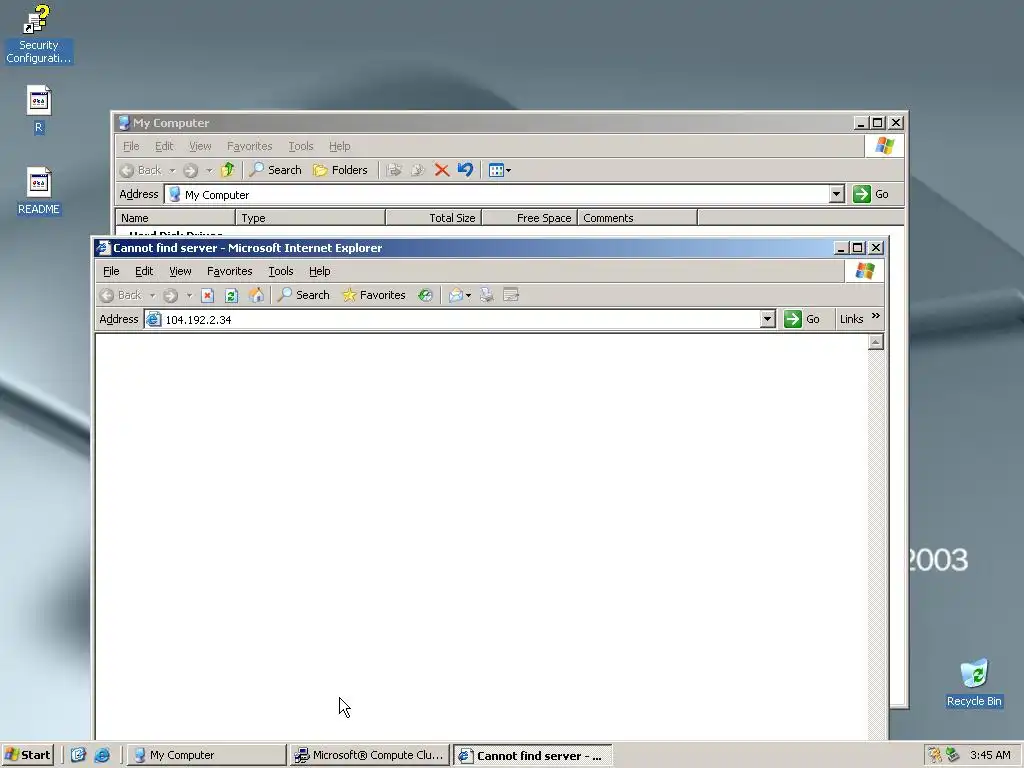This screenshot has width=1024, height=768.
Task: Sort by Comments column header
Action: tap(637, 218)
